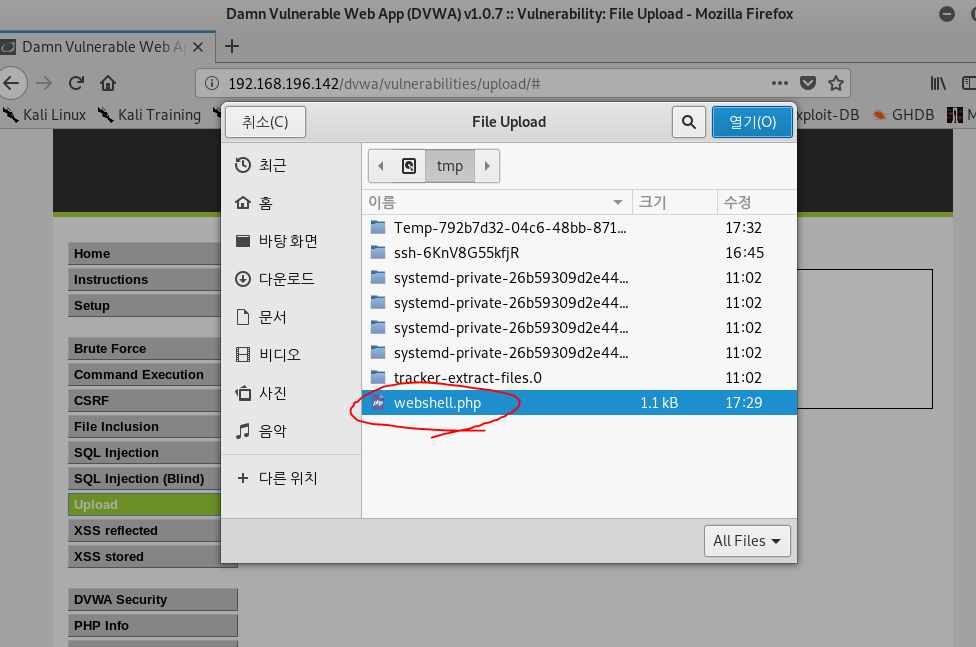Open the All Files filter dropdown
Screen dimensions: 976x647
(747, 541)
